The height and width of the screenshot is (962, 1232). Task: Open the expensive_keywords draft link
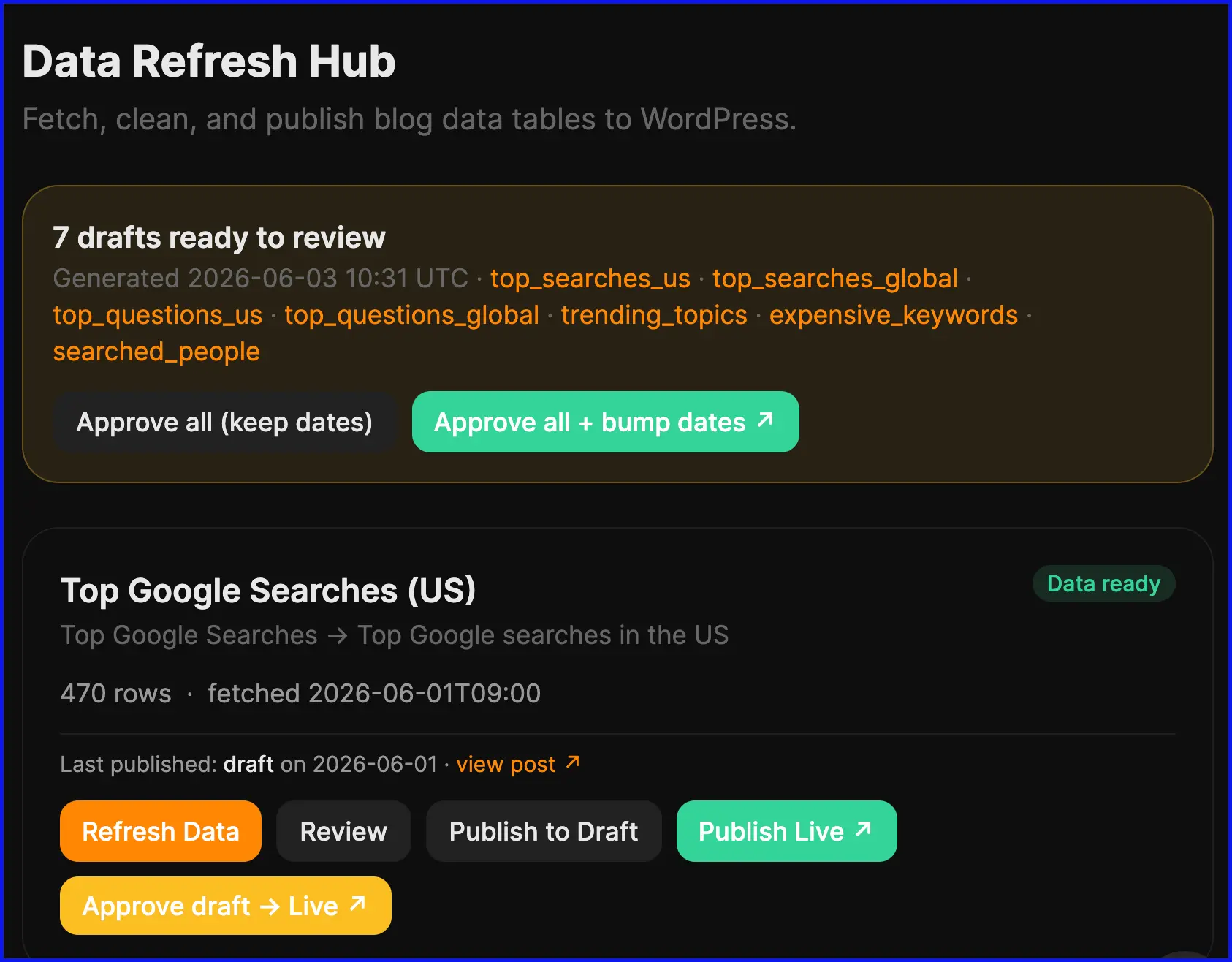pos(893,315)
